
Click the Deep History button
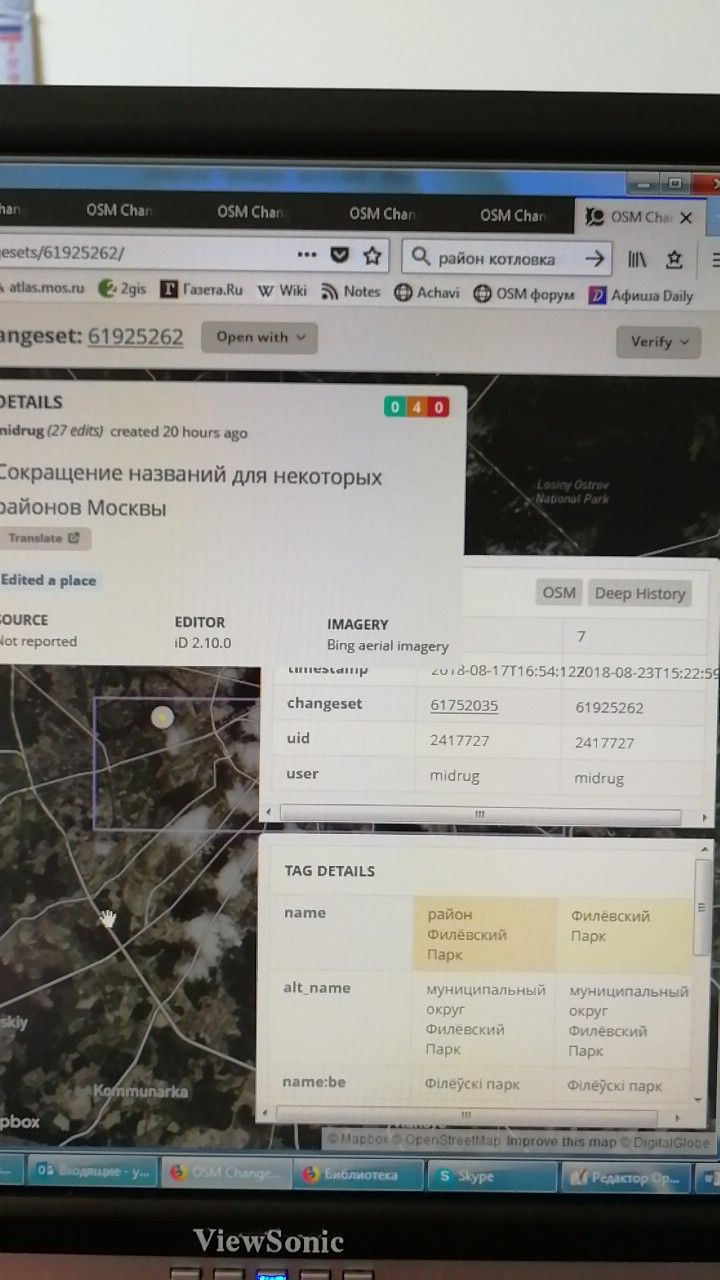click(x=640, y=593)
